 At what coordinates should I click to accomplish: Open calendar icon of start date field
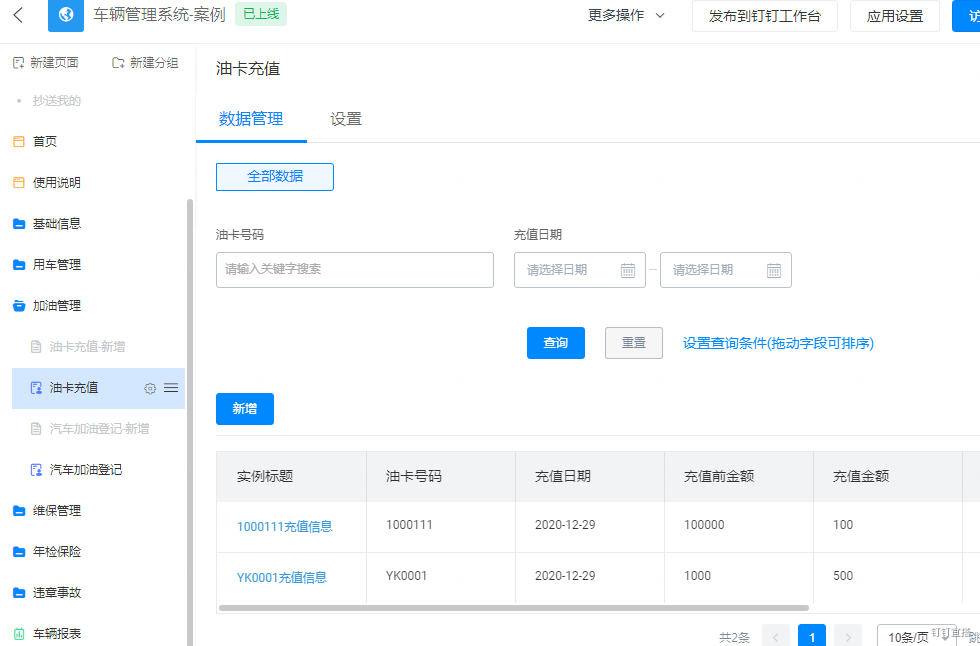(628, 271)
